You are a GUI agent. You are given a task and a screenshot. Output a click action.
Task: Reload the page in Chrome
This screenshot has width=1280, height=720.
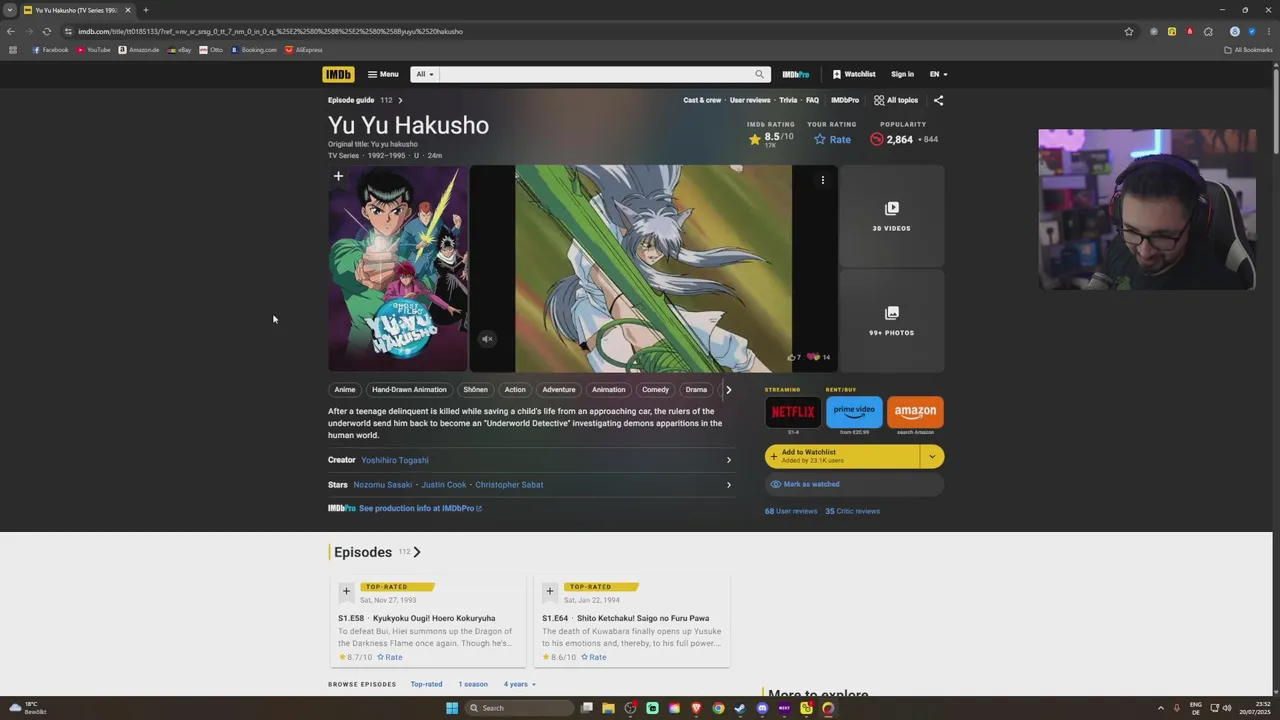point(46,31)
